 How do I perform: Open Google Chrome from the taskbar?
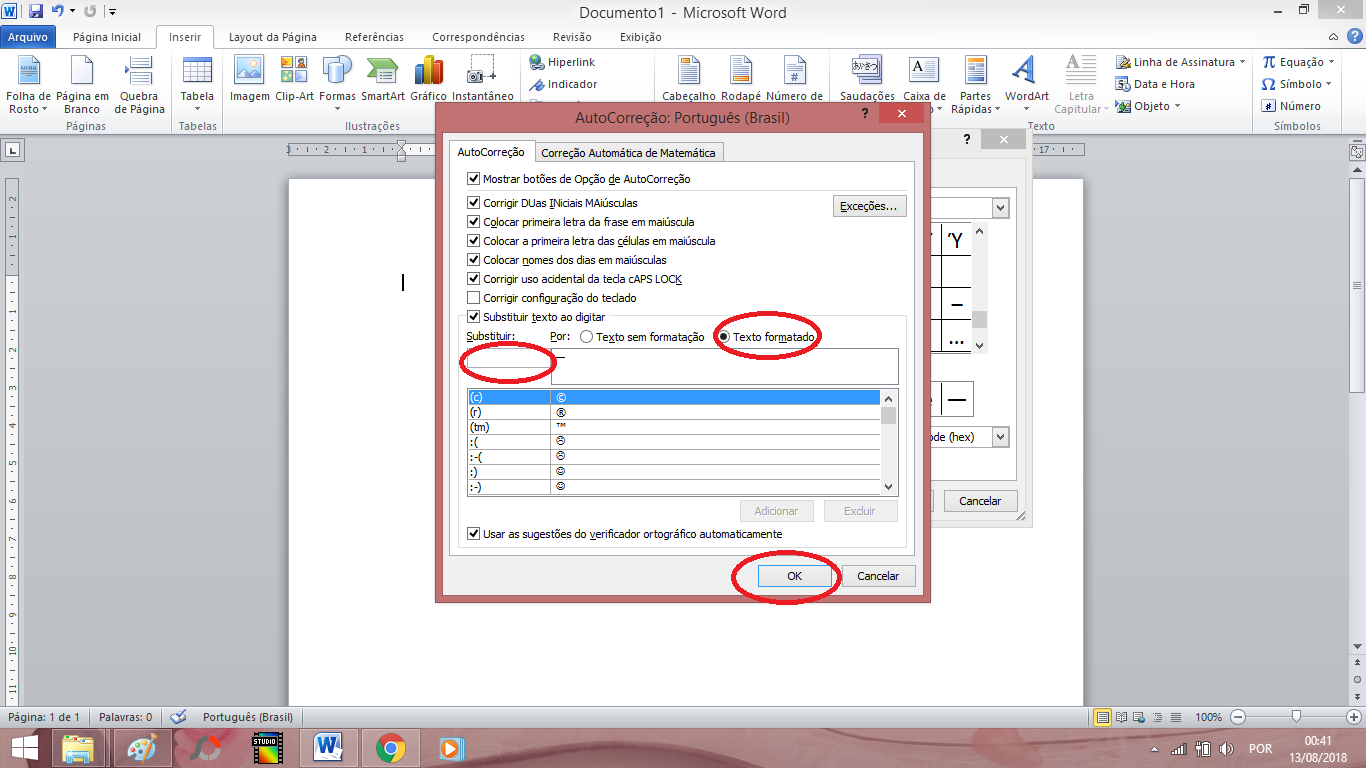[390, 747]
